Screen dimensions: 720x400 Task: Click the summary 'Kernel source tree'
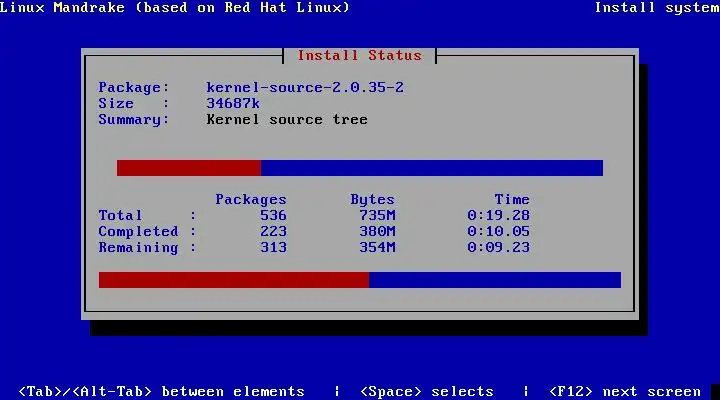287,119
